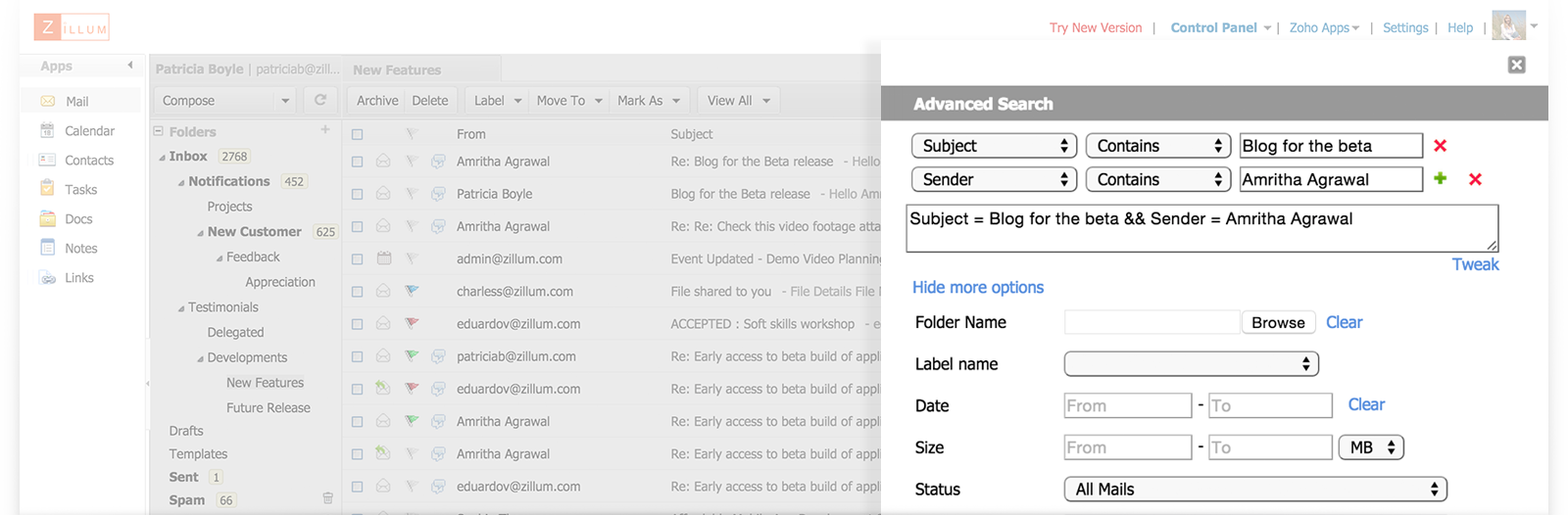This screenshot has width=1568, height=515.
Task: Click the Hide more options link
Action: tap(977, 287)
